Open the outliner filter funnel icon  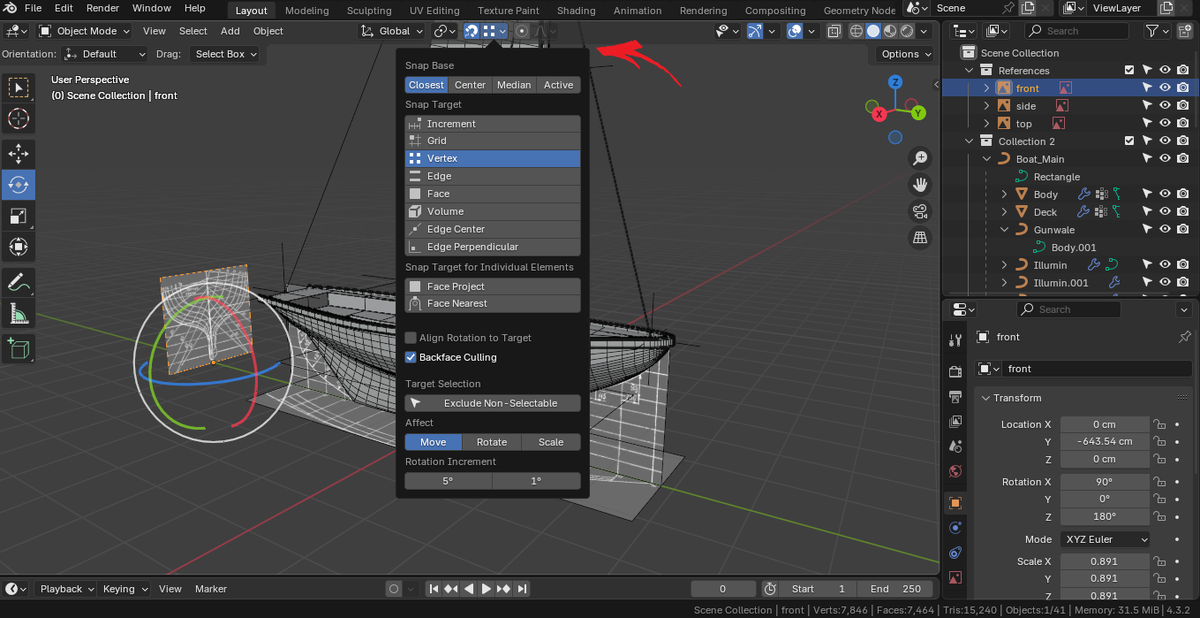pyautogui.click(x=1152, y=31)
